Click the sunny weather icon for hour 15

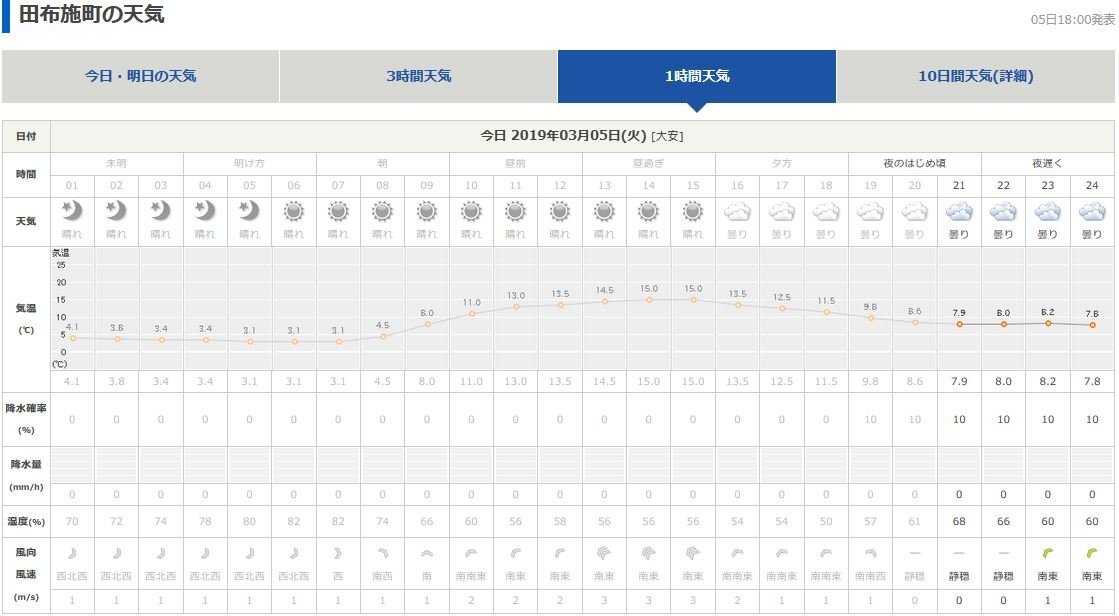click(x=693, y=212)
